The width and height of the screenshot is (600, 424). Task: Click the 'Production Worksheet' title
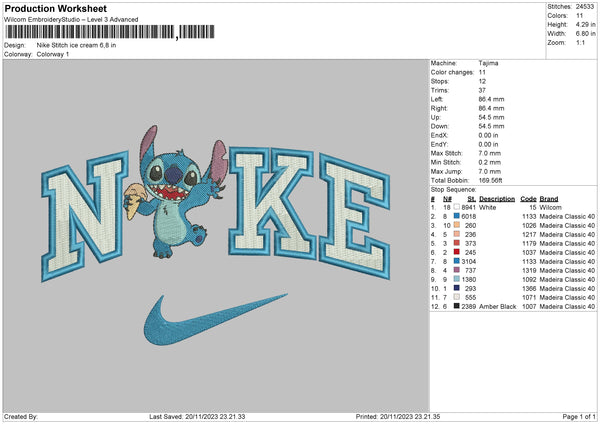point(56,8)
